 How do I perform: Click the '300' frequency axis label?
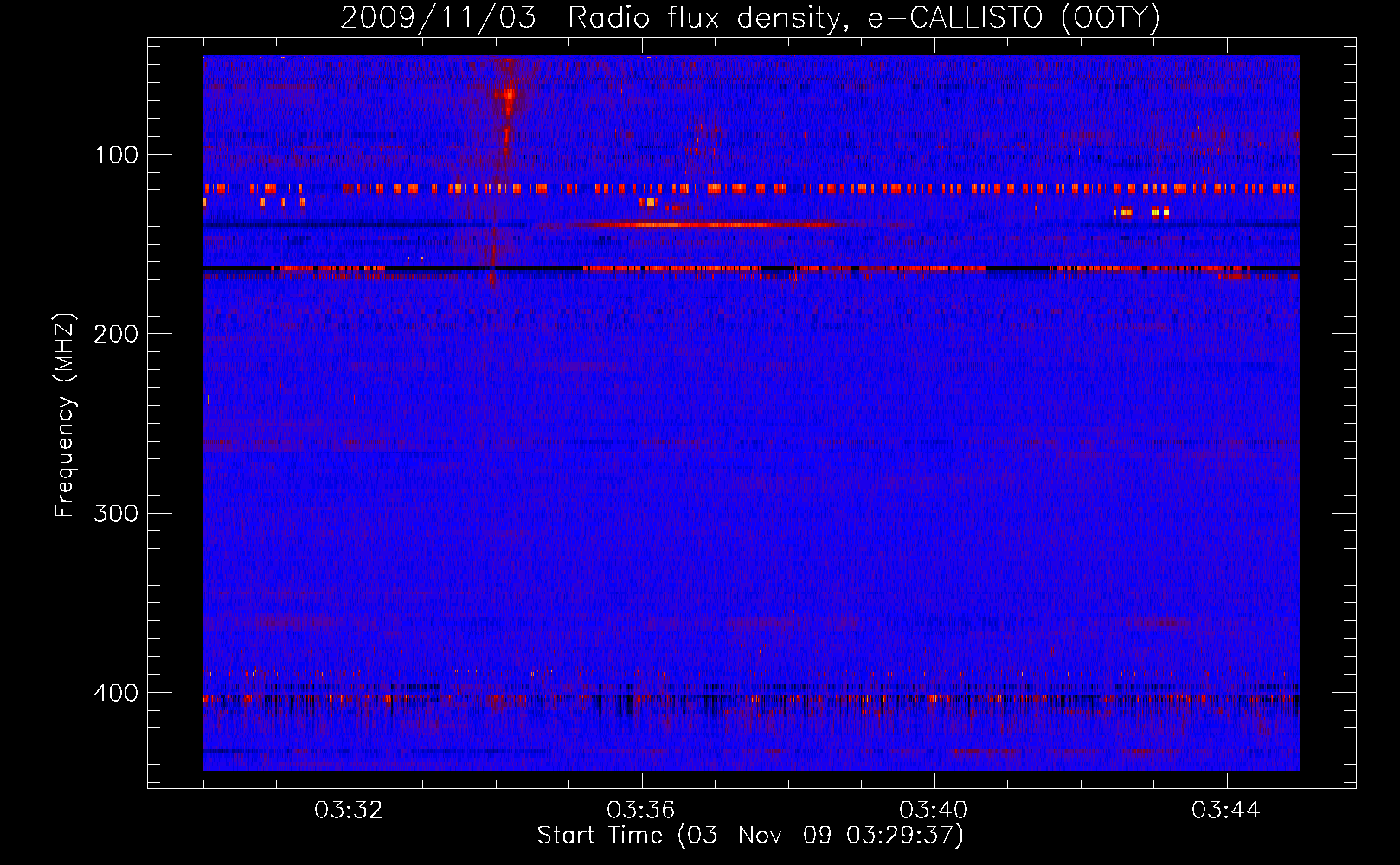pyautogui.click(x=116, y=514)
